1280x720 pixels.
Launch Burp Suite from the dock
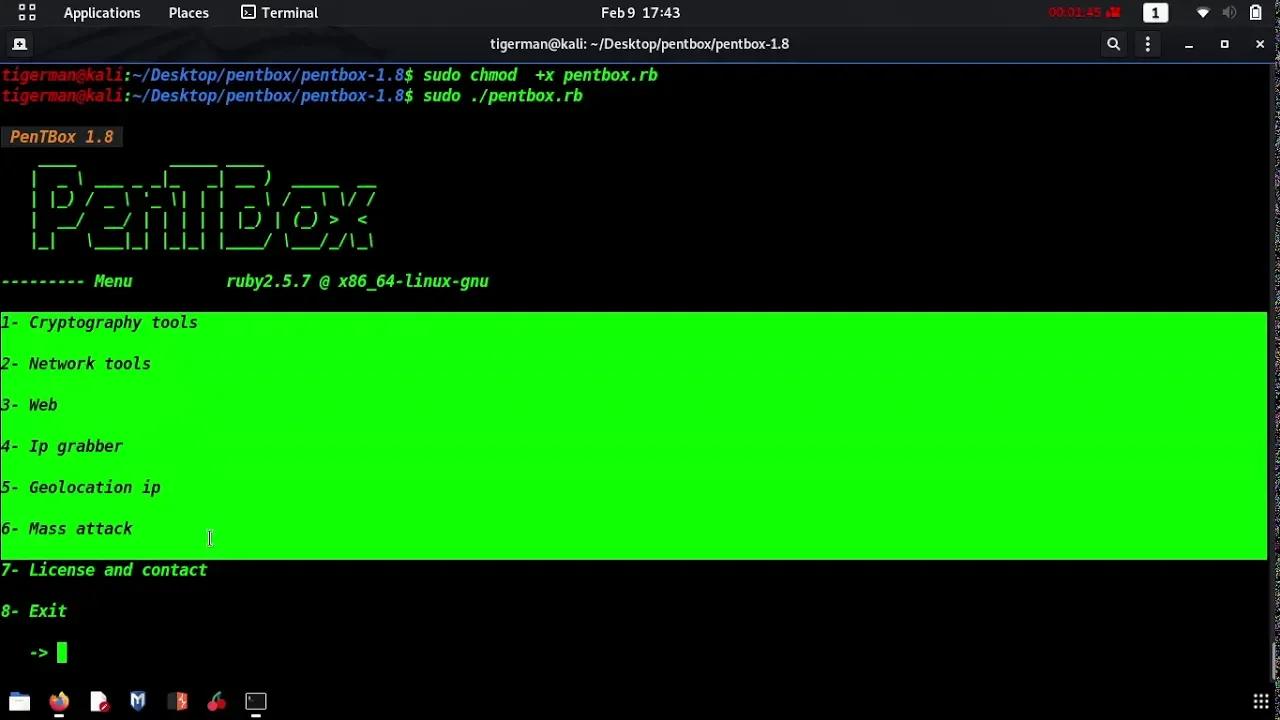coord(178,701)
